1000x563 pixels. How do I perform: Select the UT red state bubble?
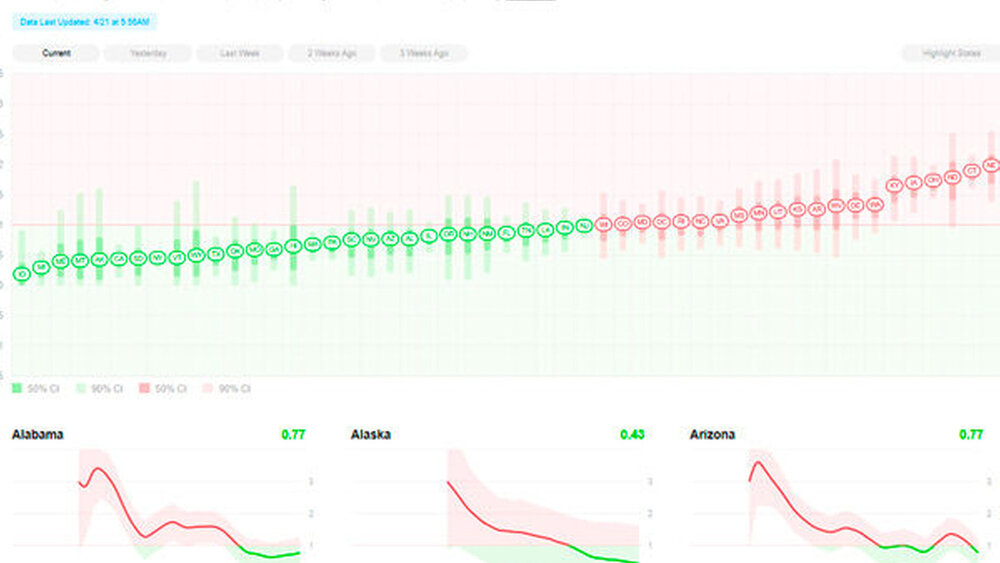pyautogui.click(x=777, y=211)
